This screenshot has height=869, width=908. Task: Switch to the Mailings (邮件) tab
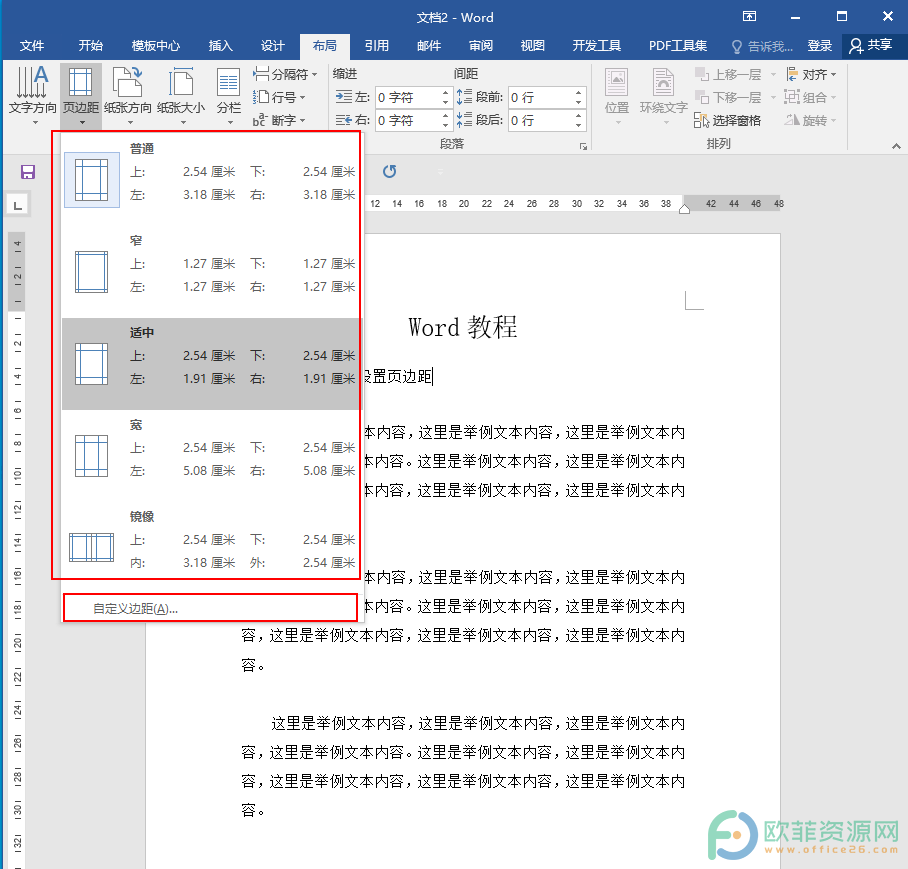[x=429, y=46]
